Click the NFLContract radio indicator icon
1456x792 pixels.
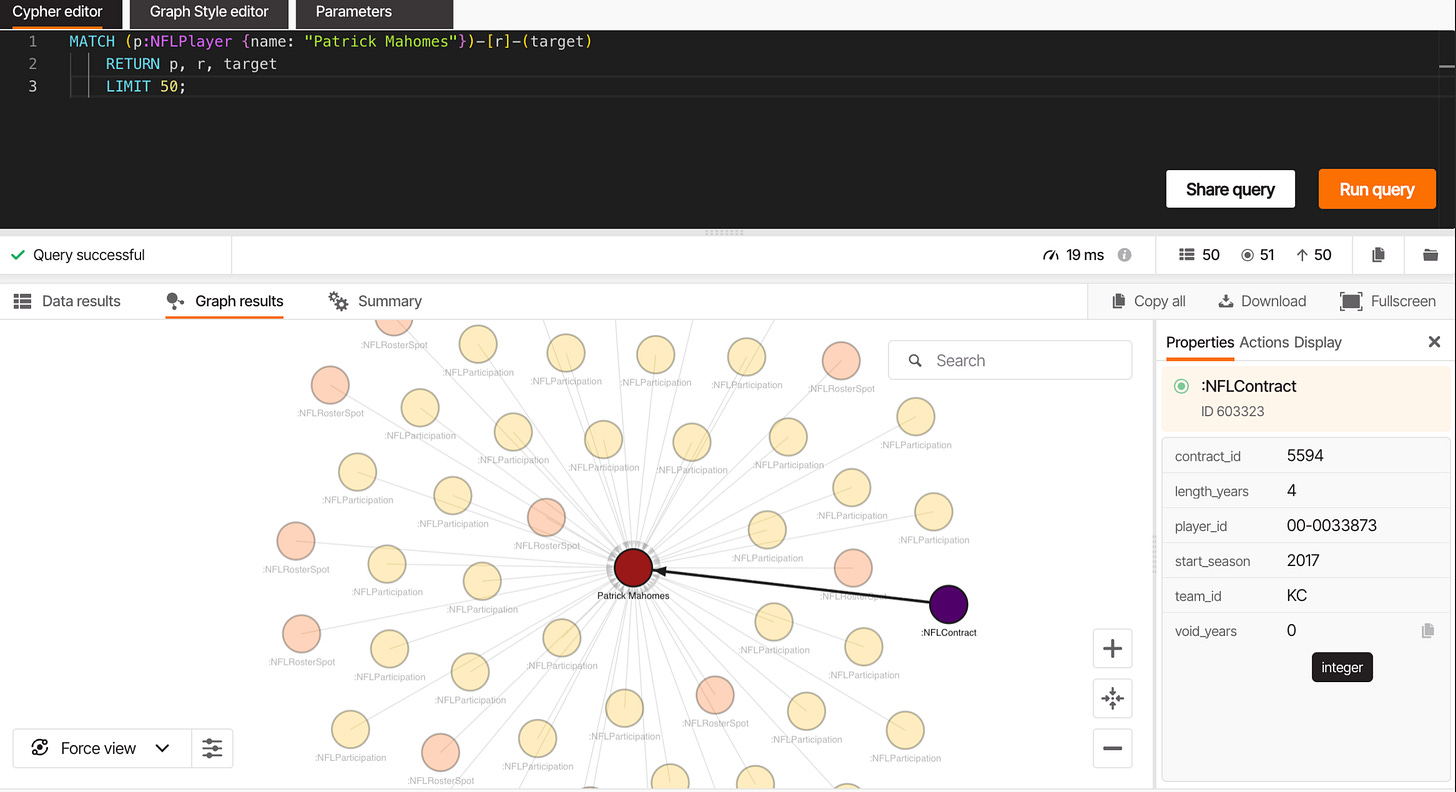point(1181,386)
